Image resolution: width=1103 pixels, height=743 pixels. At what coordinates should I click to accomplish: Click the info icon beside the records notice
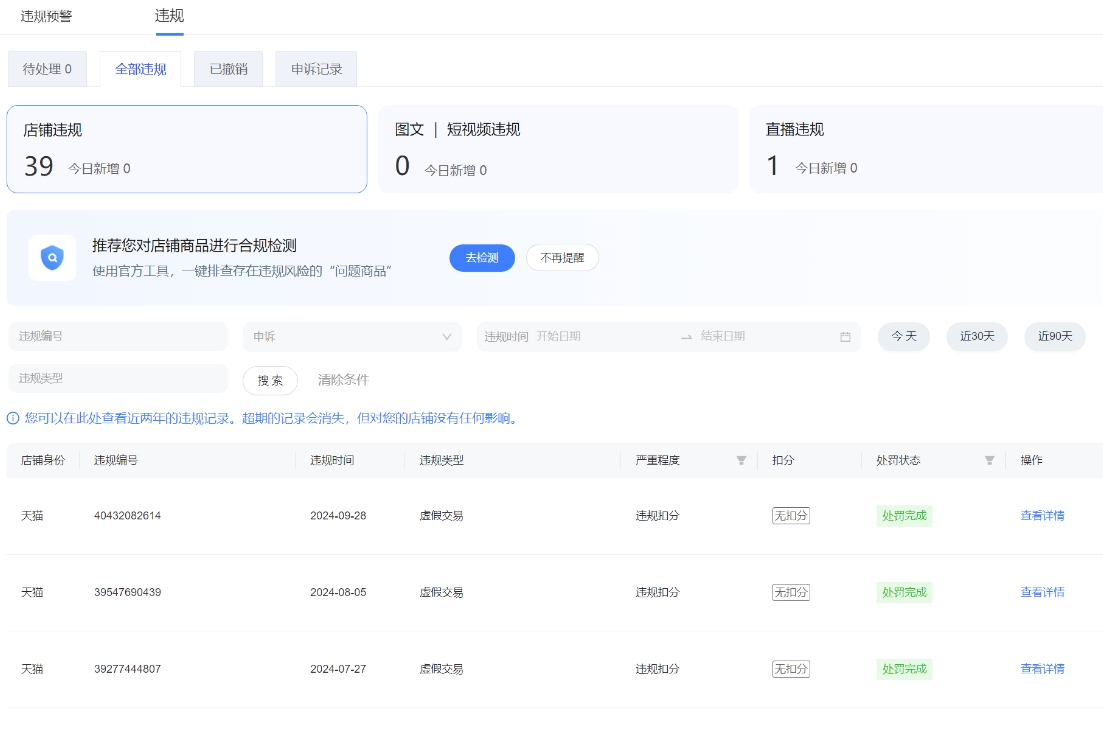(x=13, y=418)
